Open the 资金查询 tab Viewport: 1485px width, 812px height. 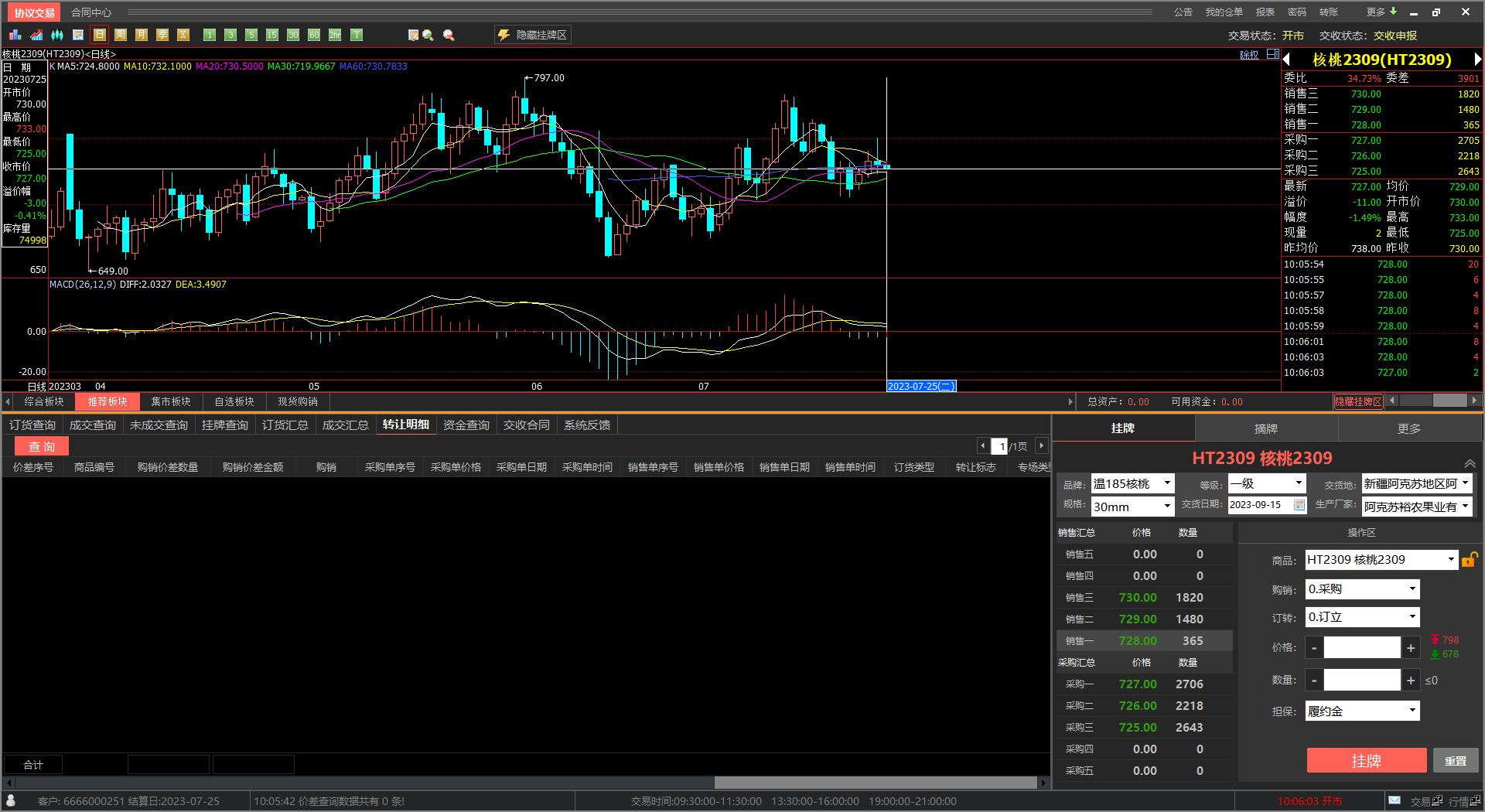click(466, 425)
